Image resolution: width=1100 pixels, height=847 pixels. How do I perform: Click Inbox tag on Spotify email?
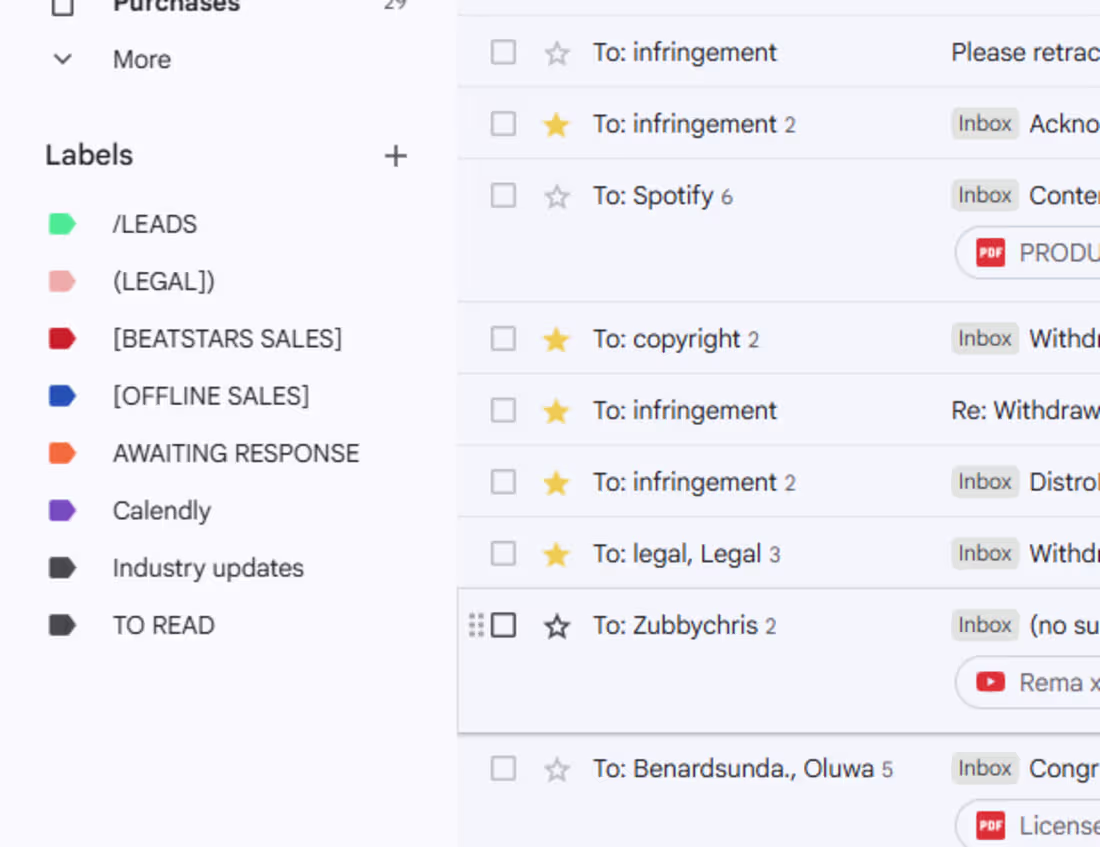(x=985, y=195)
